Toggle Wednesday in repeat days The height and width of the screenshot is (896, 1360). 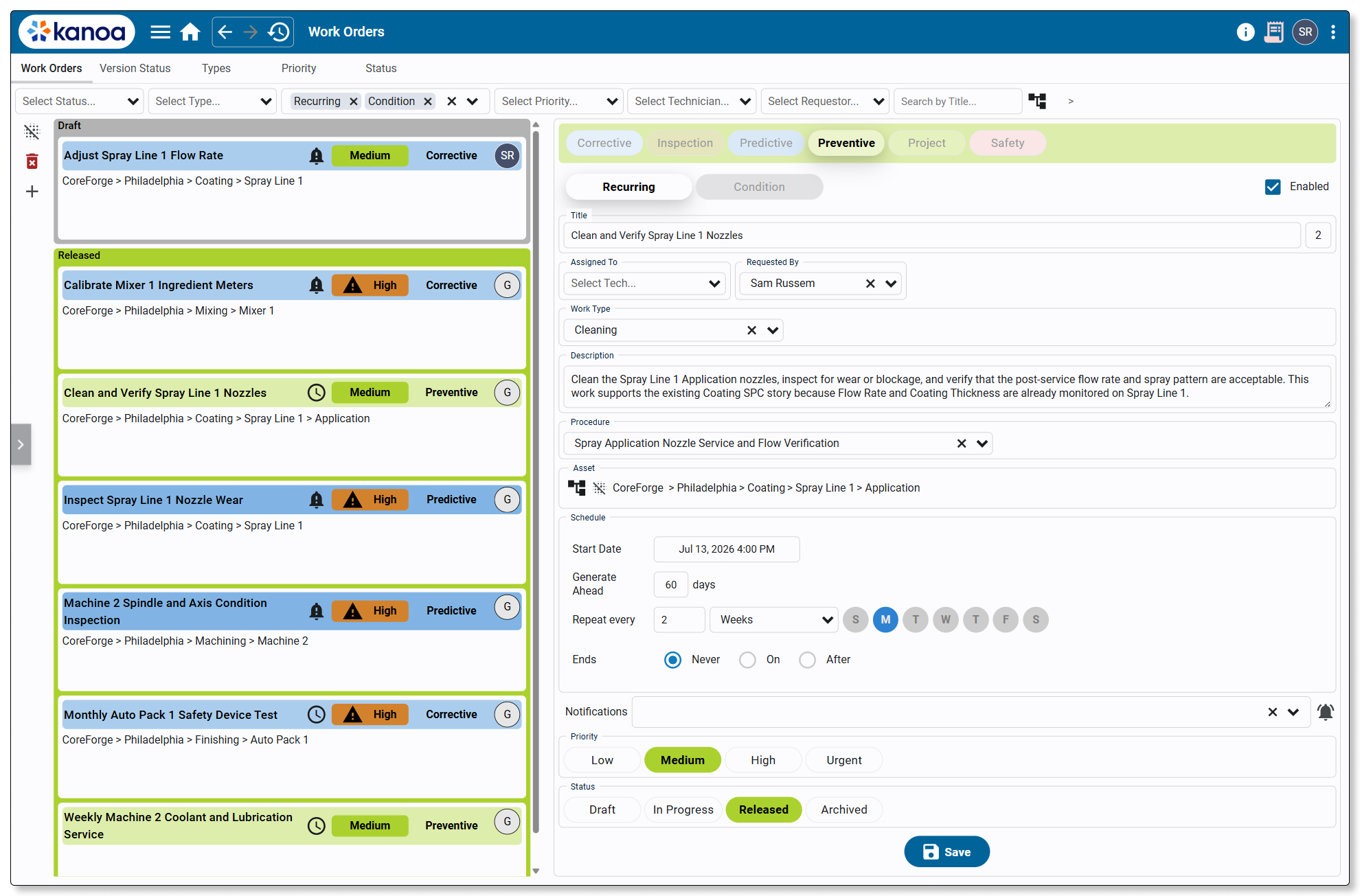(945, 620)
